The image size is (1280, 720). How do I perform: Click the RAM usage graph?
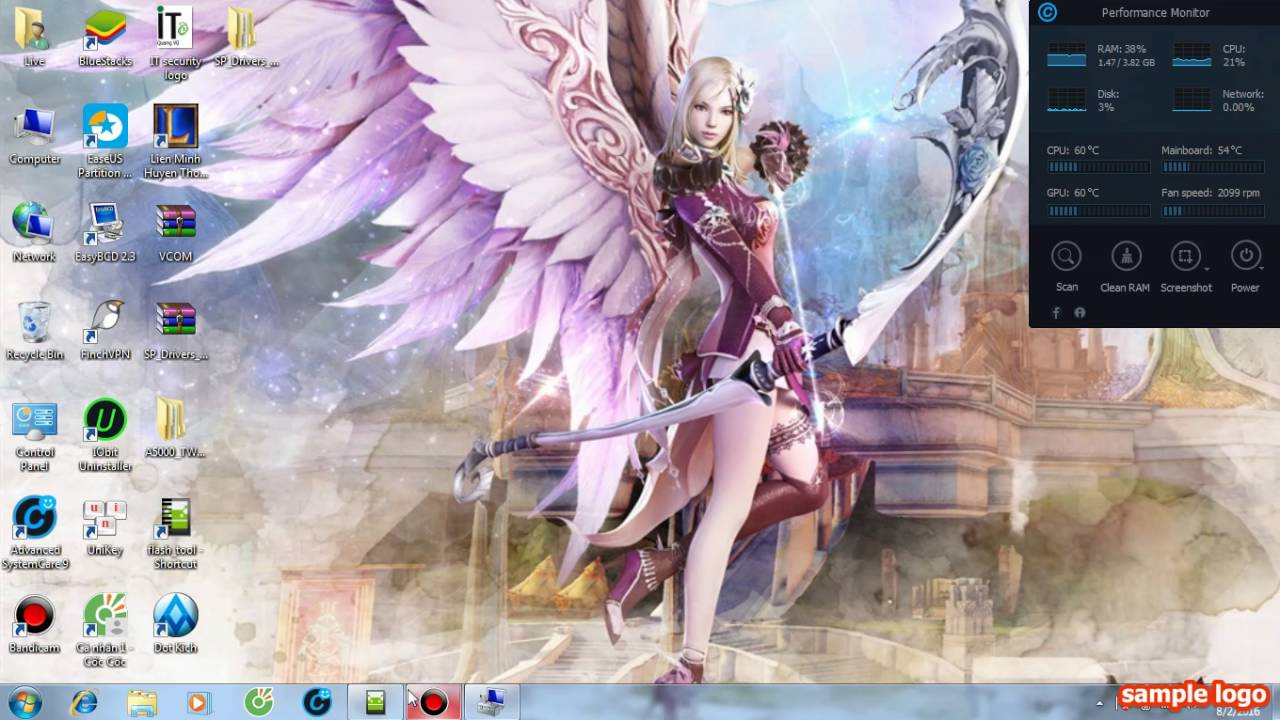1066,55
